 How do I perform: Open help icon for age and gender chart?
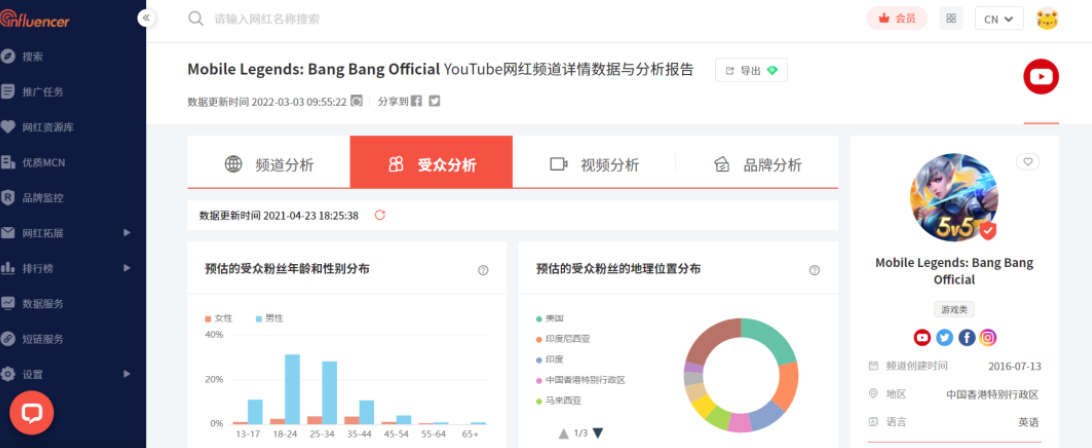click(x=483, y=270)
